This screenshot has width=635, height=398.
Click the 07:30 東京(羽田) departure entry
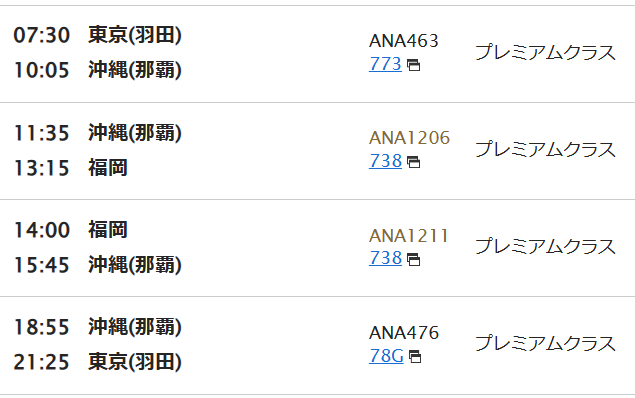98,35
